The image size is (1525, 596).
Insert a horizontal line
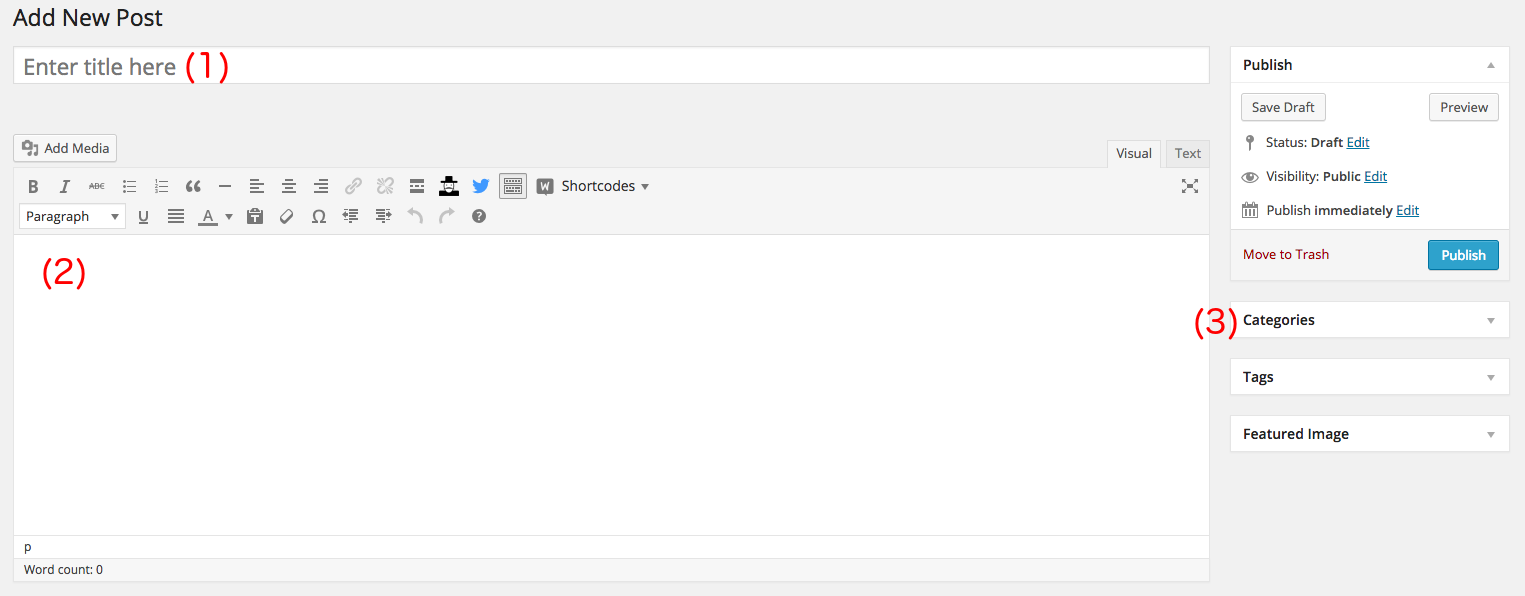pyautogui.click(x=225, y=186)
